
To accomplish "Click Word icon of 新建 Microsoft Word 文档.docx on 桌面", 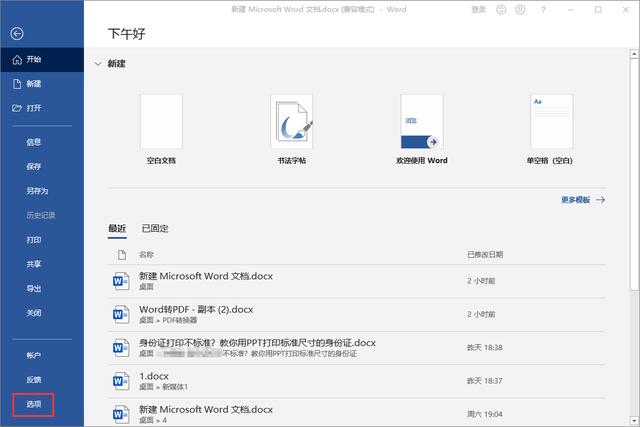I will coord(121,281).
